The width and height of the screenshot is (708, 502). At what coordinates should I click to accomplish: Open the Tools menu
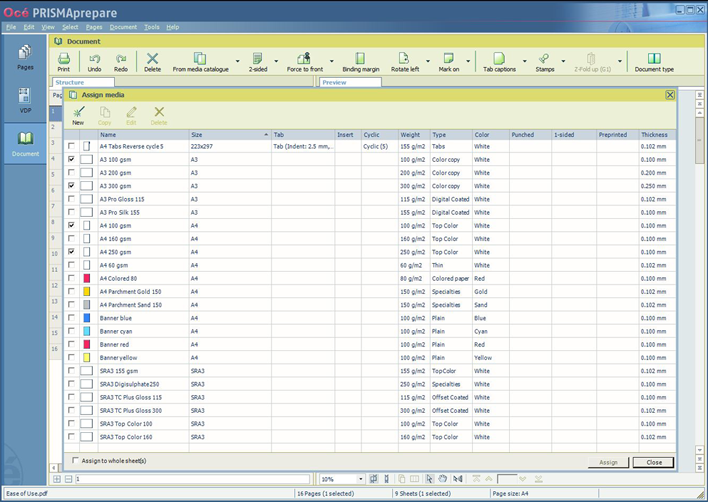click(152, 27)
